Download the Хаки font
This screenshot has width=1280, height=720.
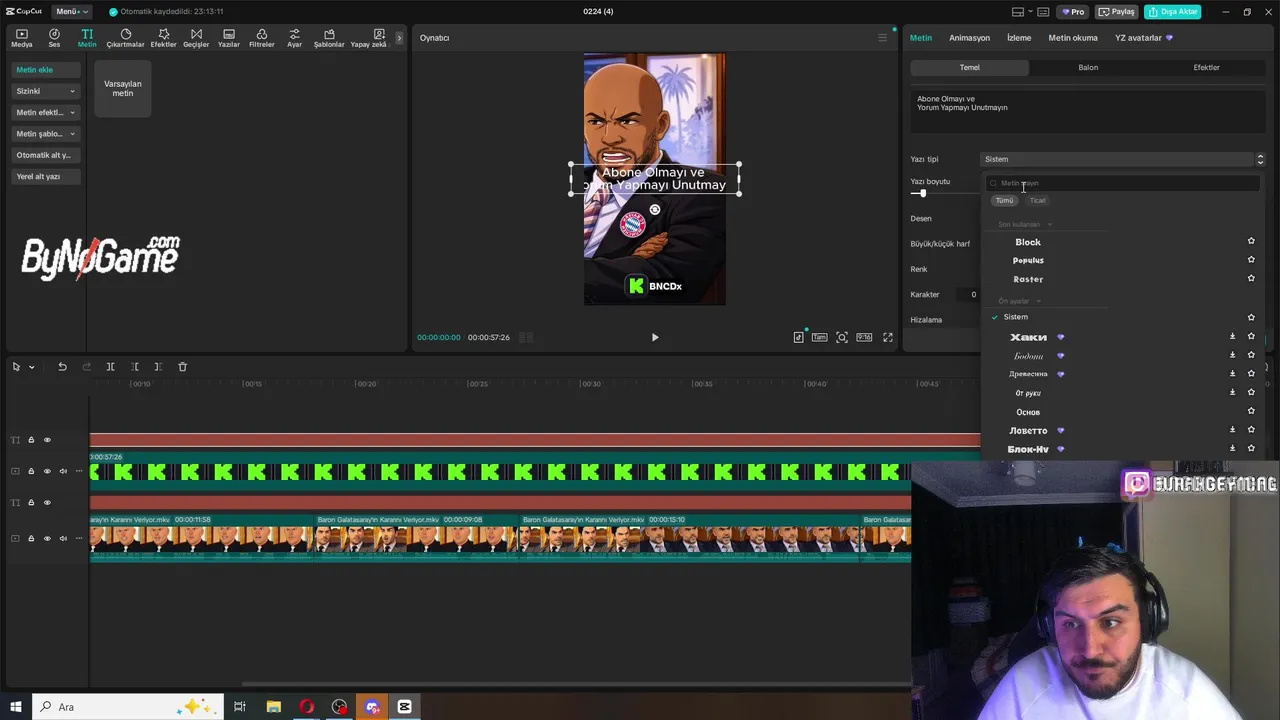(x=1232, y=337)
